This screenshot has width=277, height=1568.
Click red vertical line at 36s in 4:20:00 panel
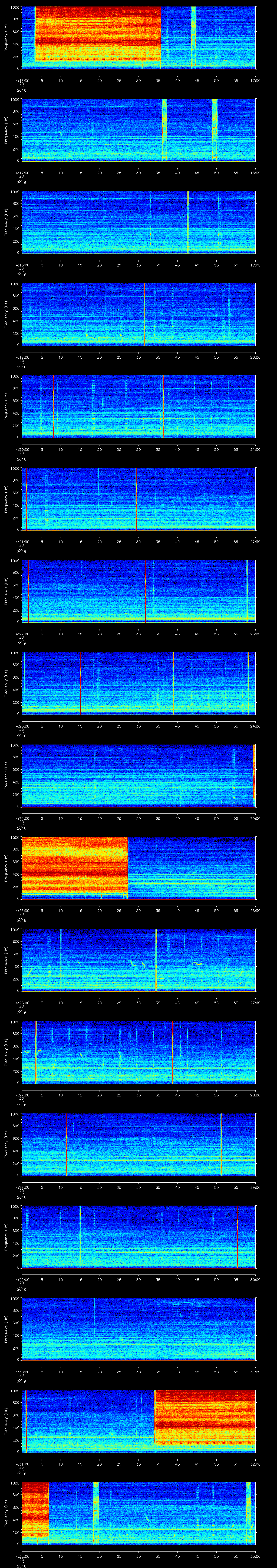click(163, 407)
